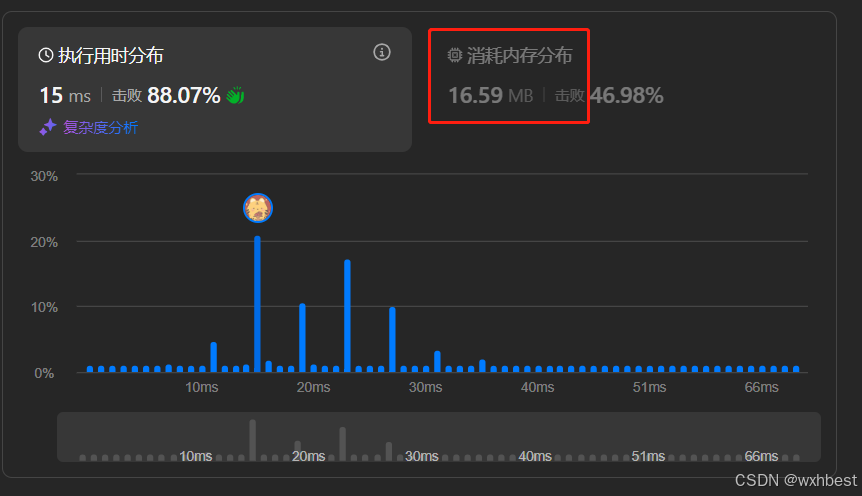Click the 10ms label on main x-axis

[x=201, y=387]
